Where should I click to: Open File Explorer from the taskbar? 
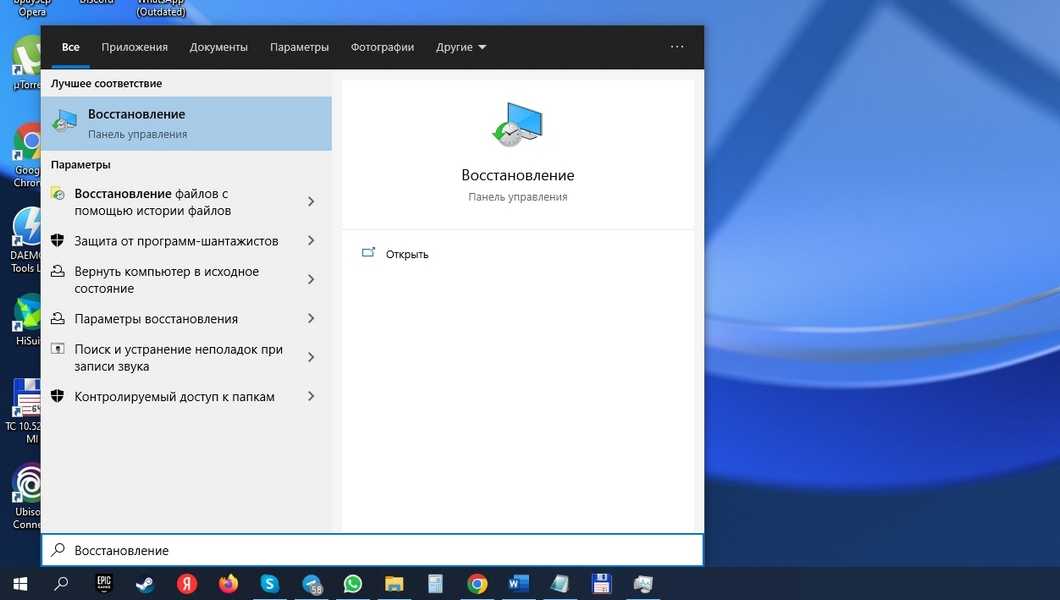click(x=394, y=584)
